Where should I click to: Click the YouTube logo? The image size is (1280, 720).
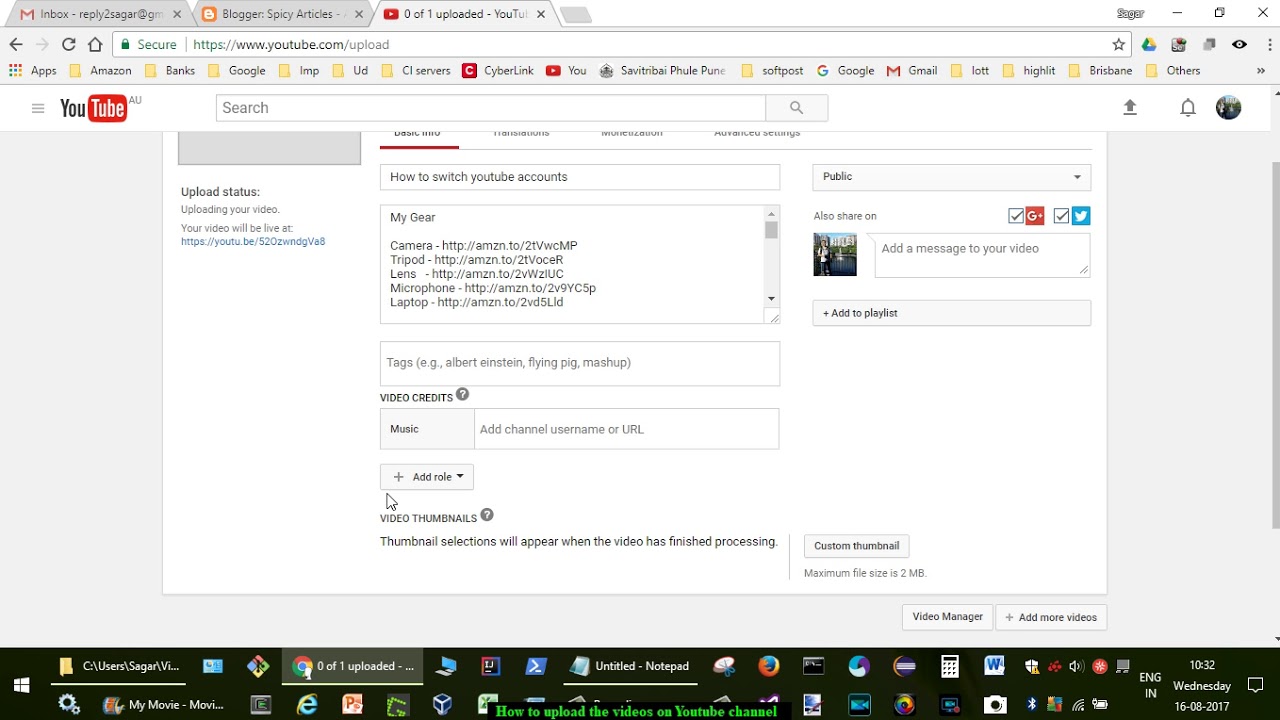tap(93, 108)
